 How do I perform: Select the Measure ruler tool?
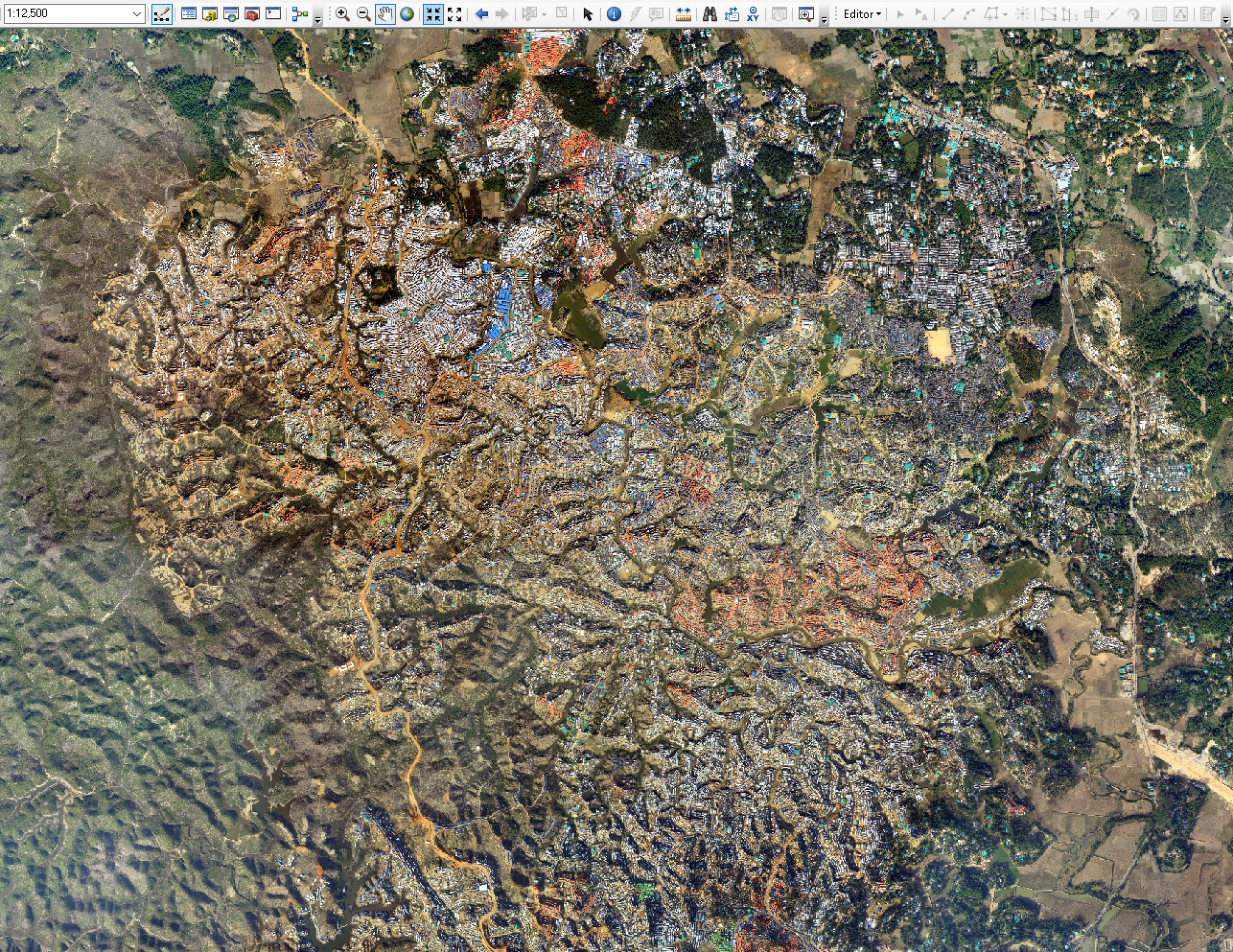pos(683,14)
